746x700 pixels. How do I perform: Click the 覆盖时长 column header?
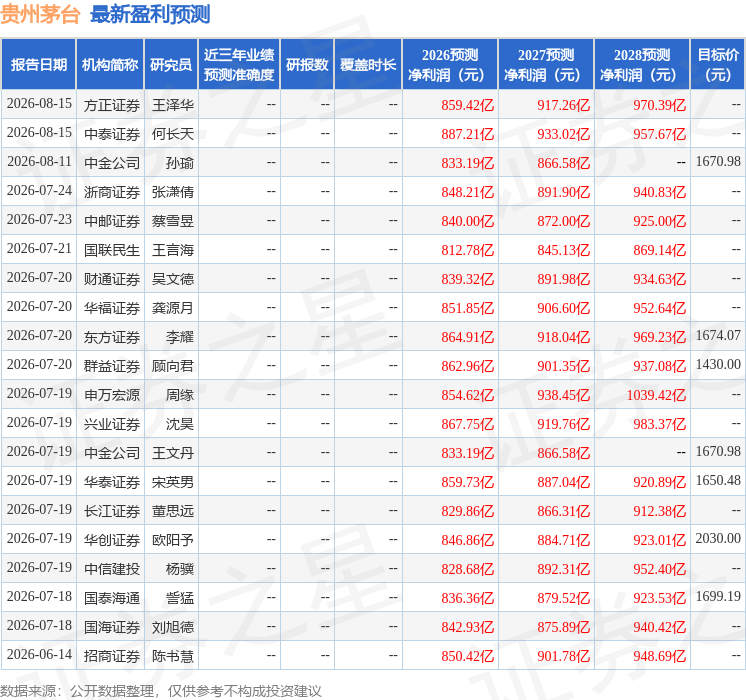point(368,65)
